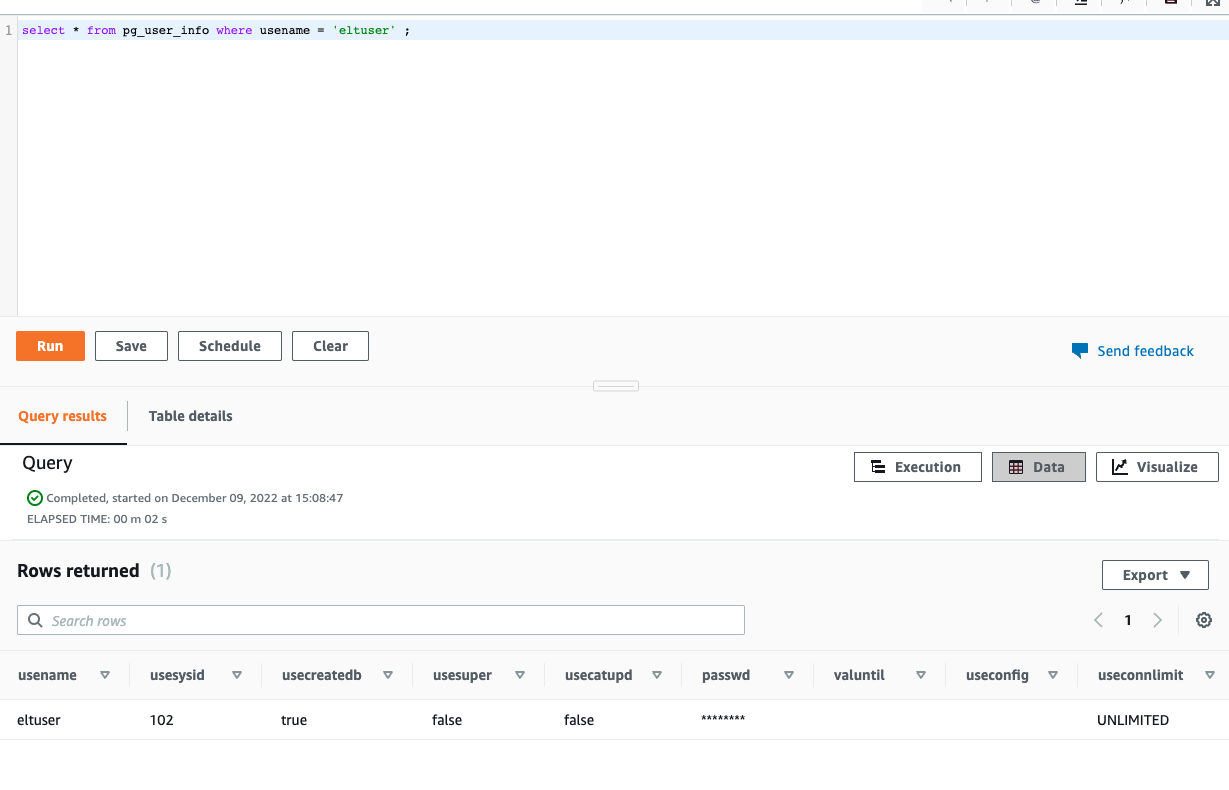This screenshot has height=790, width=1229.
Task: Place cursor in SQL line 1
Action: click(x=622, y=31)
